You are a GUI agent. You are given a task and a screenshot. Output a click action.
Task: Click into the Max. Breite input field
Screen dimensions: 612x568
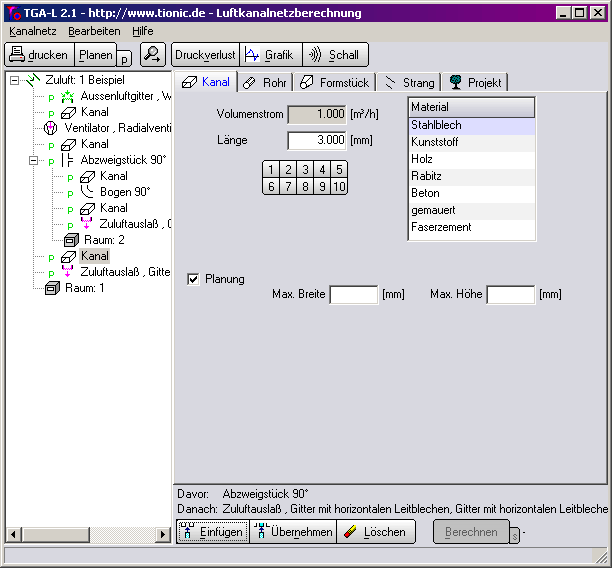point(354,294)
